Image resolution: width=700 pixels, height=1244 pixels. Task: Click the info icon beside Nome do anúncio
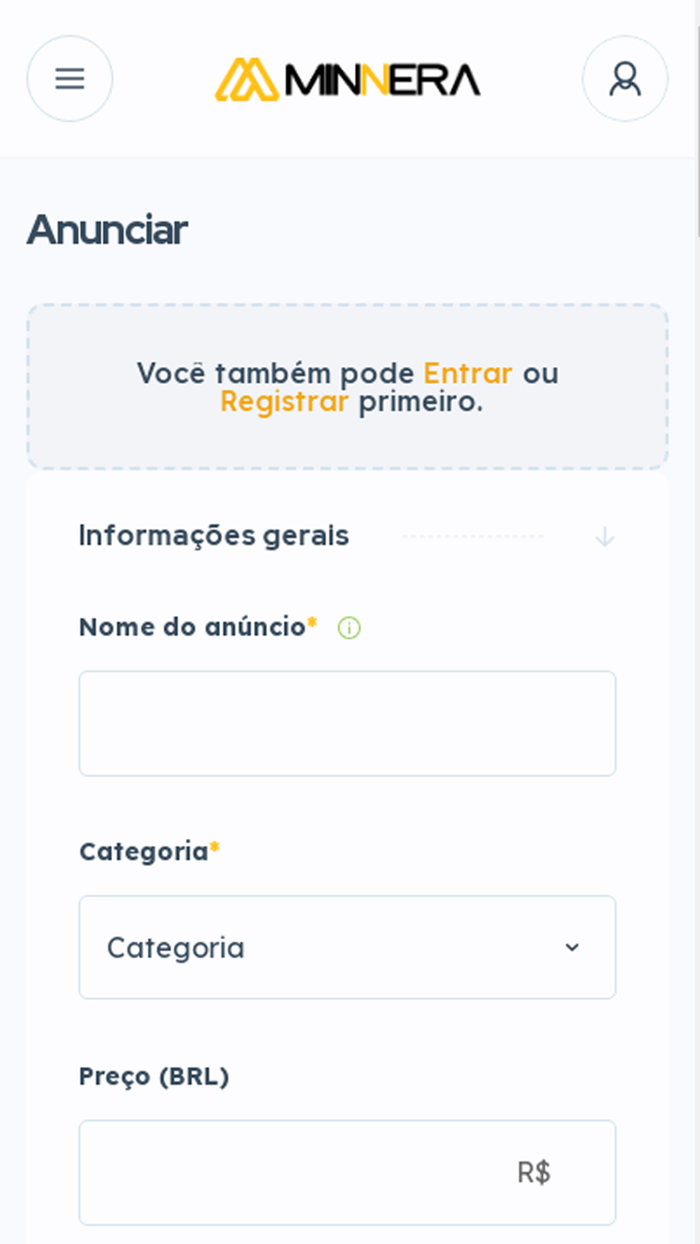coord(349,628)
